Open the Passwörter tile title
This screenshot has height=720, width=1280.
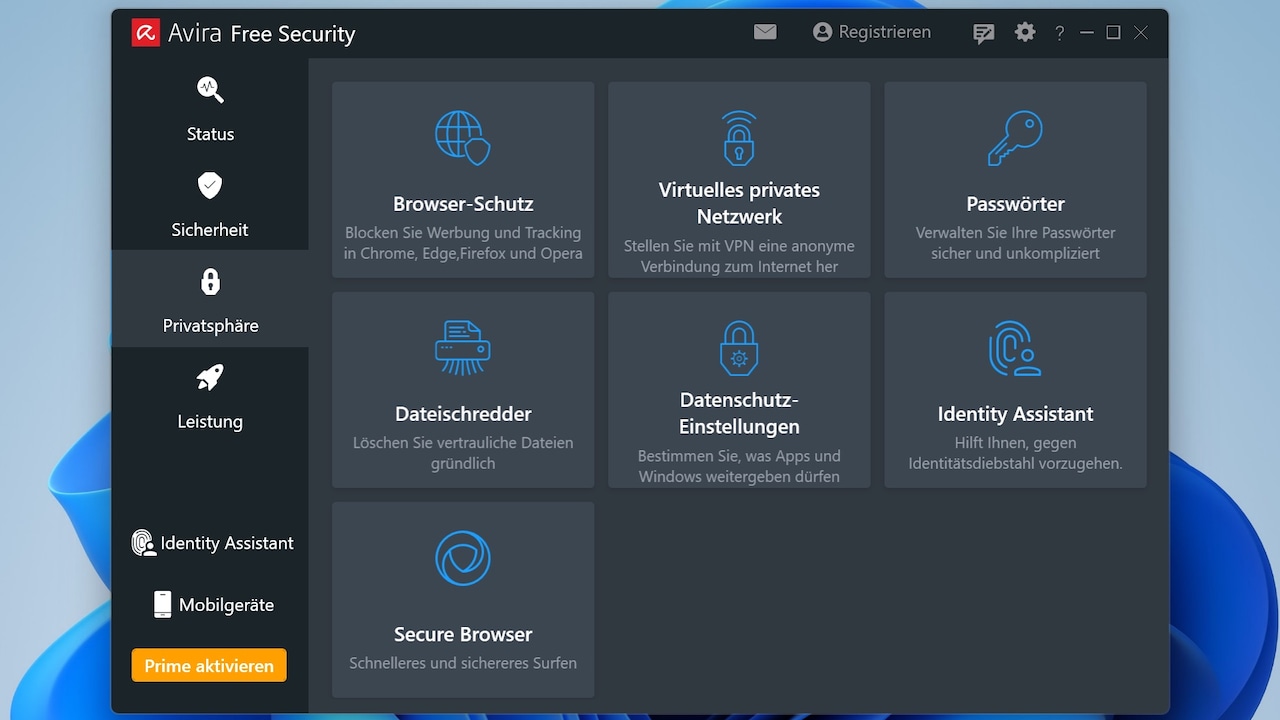click(x=1015, y=204)
